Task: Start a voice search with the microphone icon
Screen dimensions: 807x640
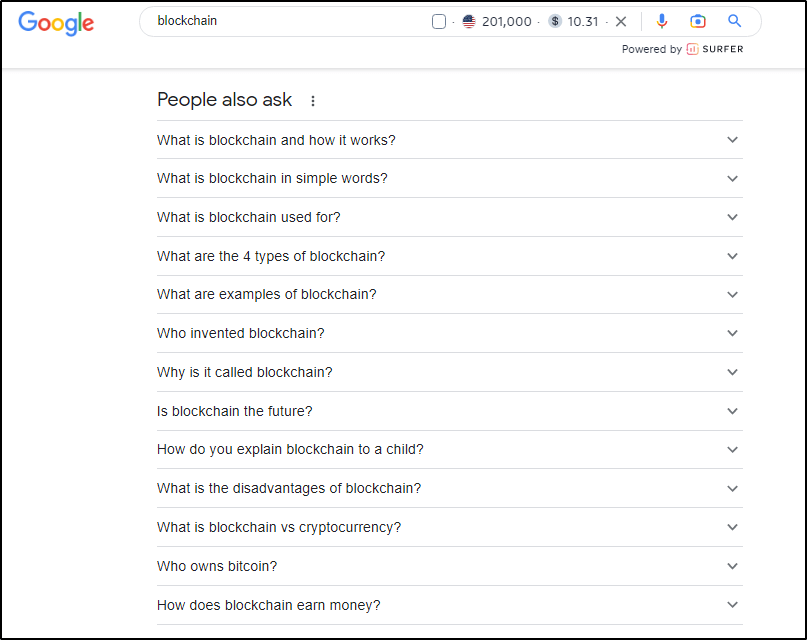Action: [x=662, y=21]
